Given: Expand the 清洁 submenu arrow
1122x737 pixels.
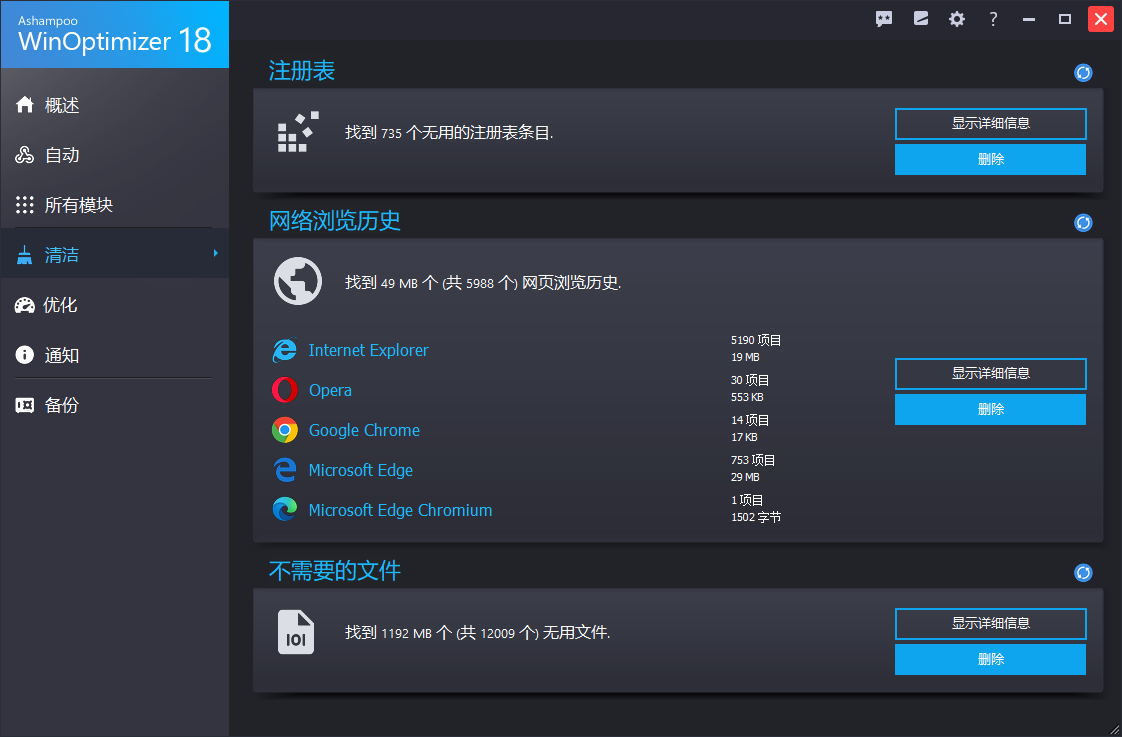Looking at the screenshot, I should coord(215,253).
